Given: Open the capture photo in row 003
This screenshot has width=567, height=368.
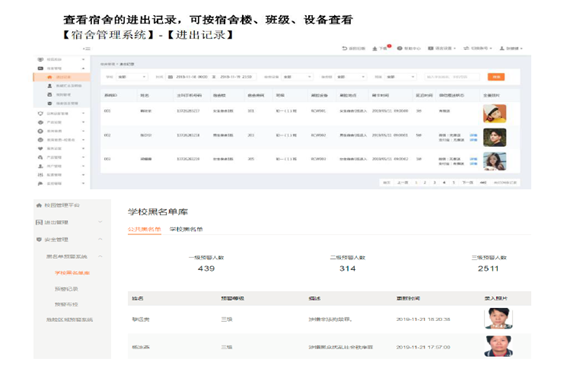Looking at the screenshot, I should (494, 161).
